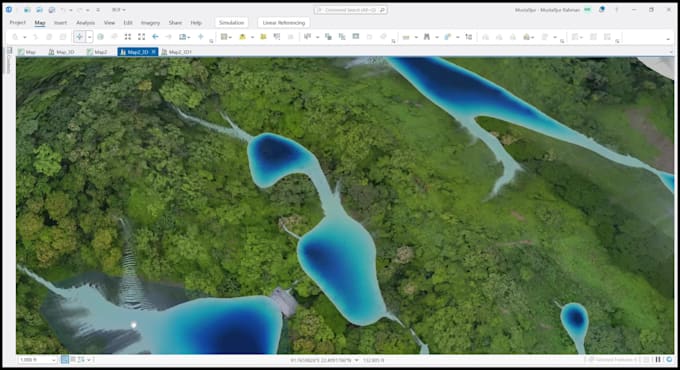Click the Linear Referencing contextual tab
The image size is (680, 370).
(284, 23)
